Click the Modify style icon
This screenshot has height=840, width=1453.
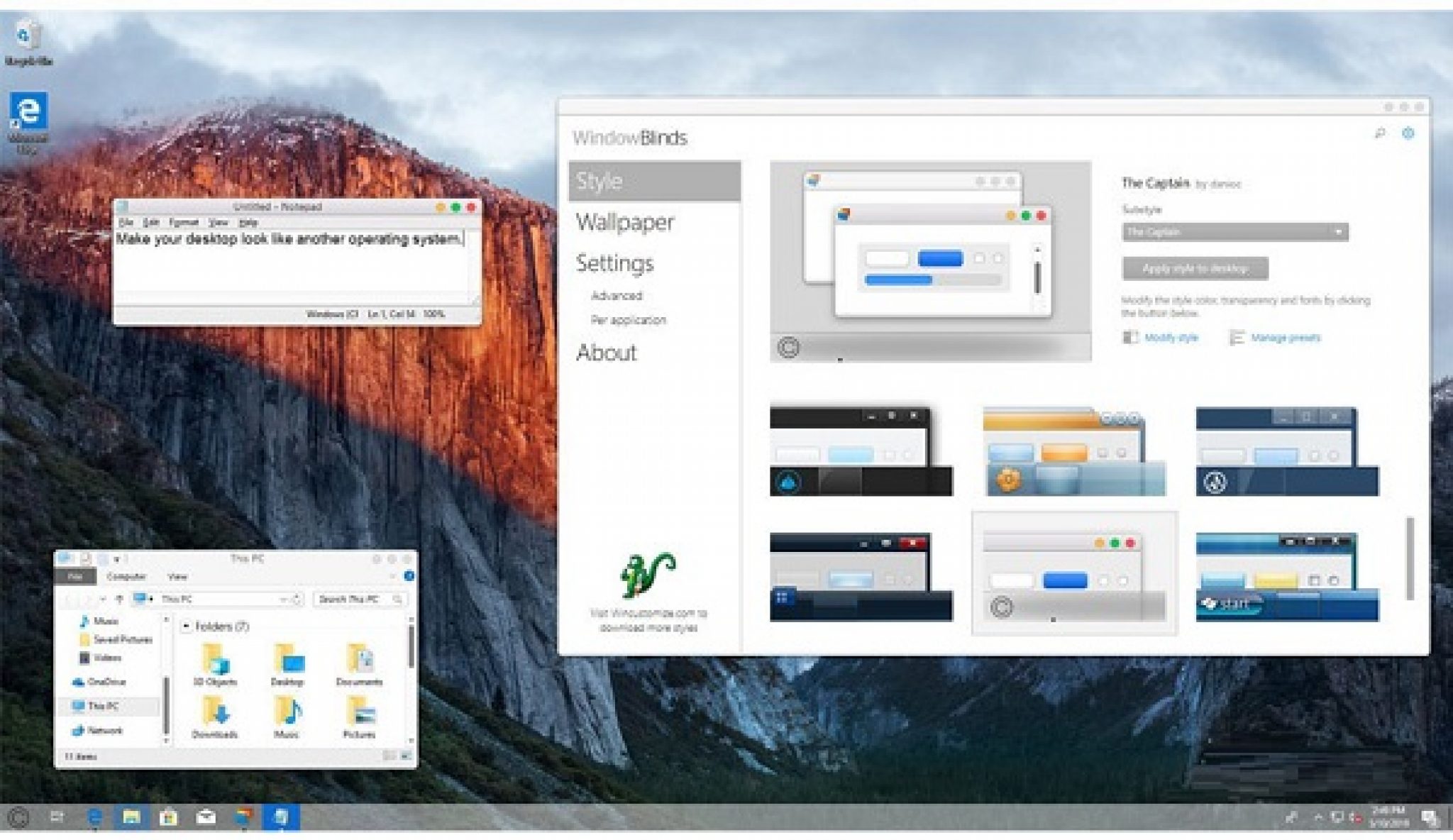pos(1131,338)
